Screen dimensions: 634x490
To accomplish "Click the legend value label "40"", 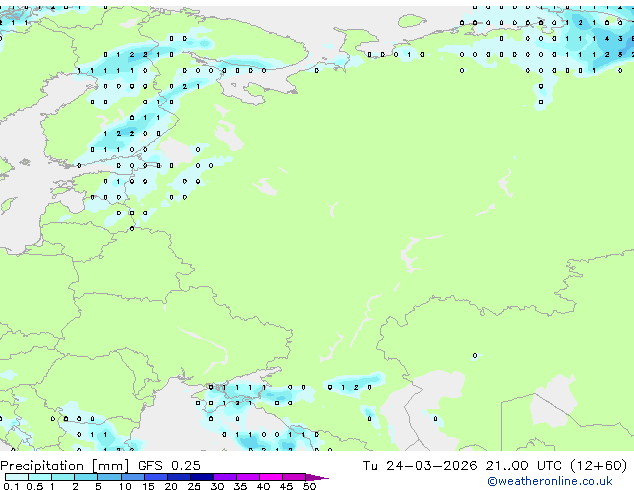I will click(x=263, y=486).
